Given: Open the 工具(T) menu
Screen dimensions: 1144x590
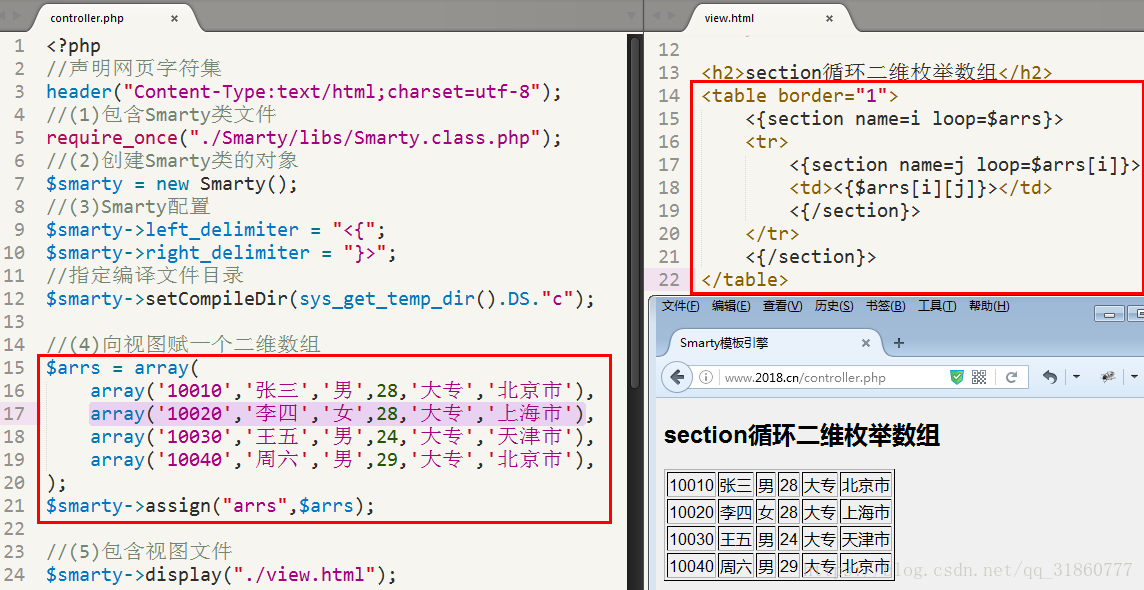Looking at the screenshot, I should coord(937,306).
